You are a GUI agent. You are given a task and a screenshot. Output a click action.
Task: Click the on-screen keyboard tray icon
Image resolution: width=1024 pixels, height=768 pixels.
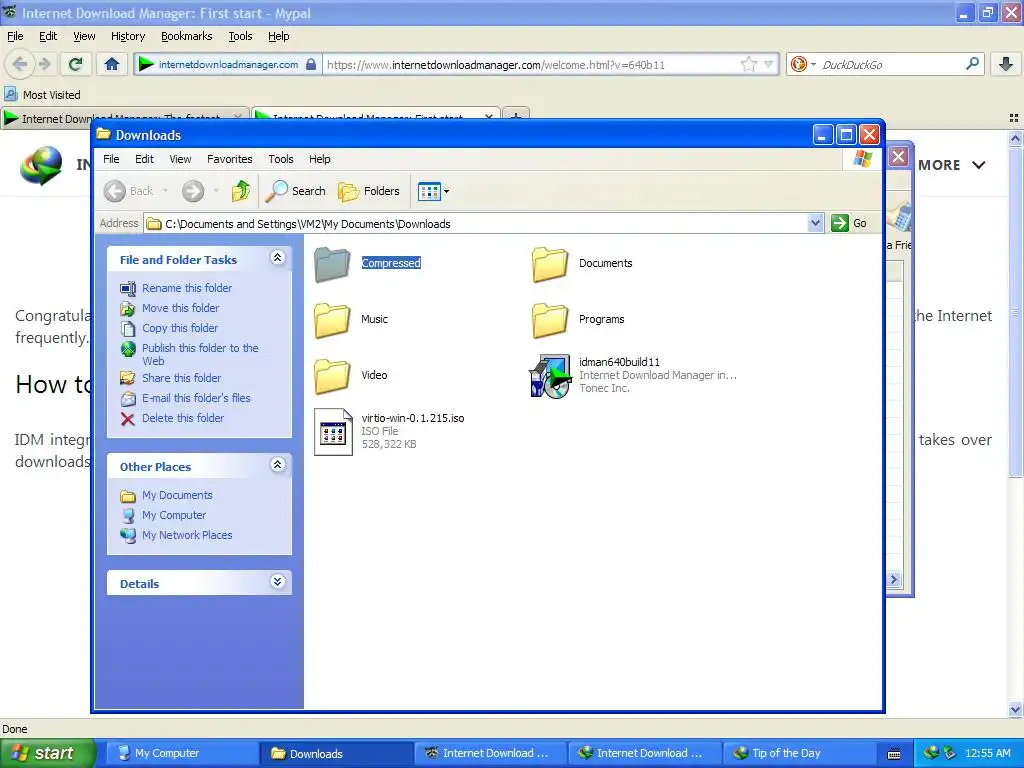[894, 754]
